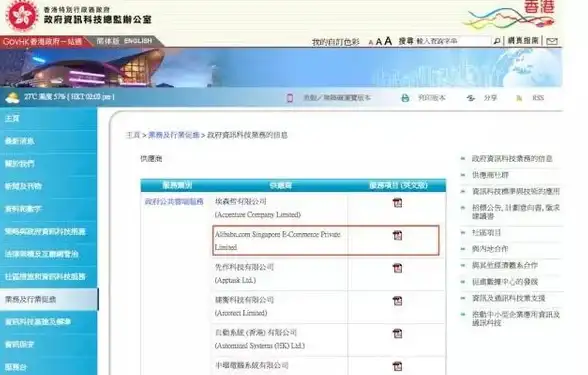Select the highlighted 業務及行業促進 menu item
Viewport: 588px width, 375px height.
49,299
